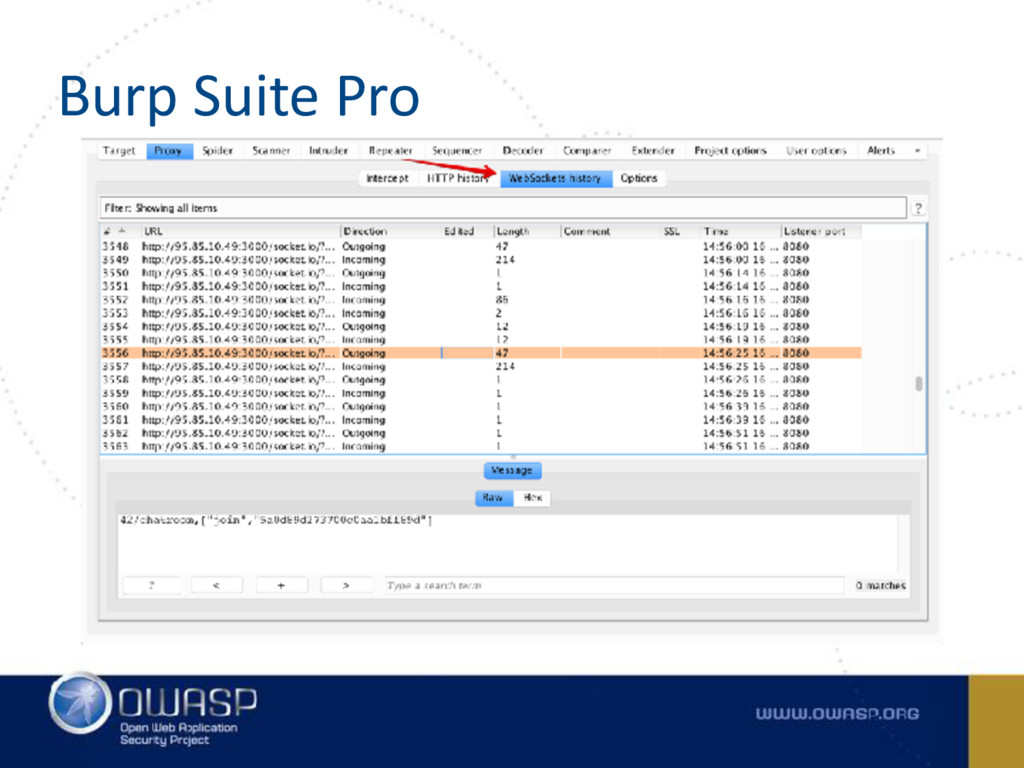The image size is (1024, 768).
Task: Select history row 3562
Action: tap(481, 433)
